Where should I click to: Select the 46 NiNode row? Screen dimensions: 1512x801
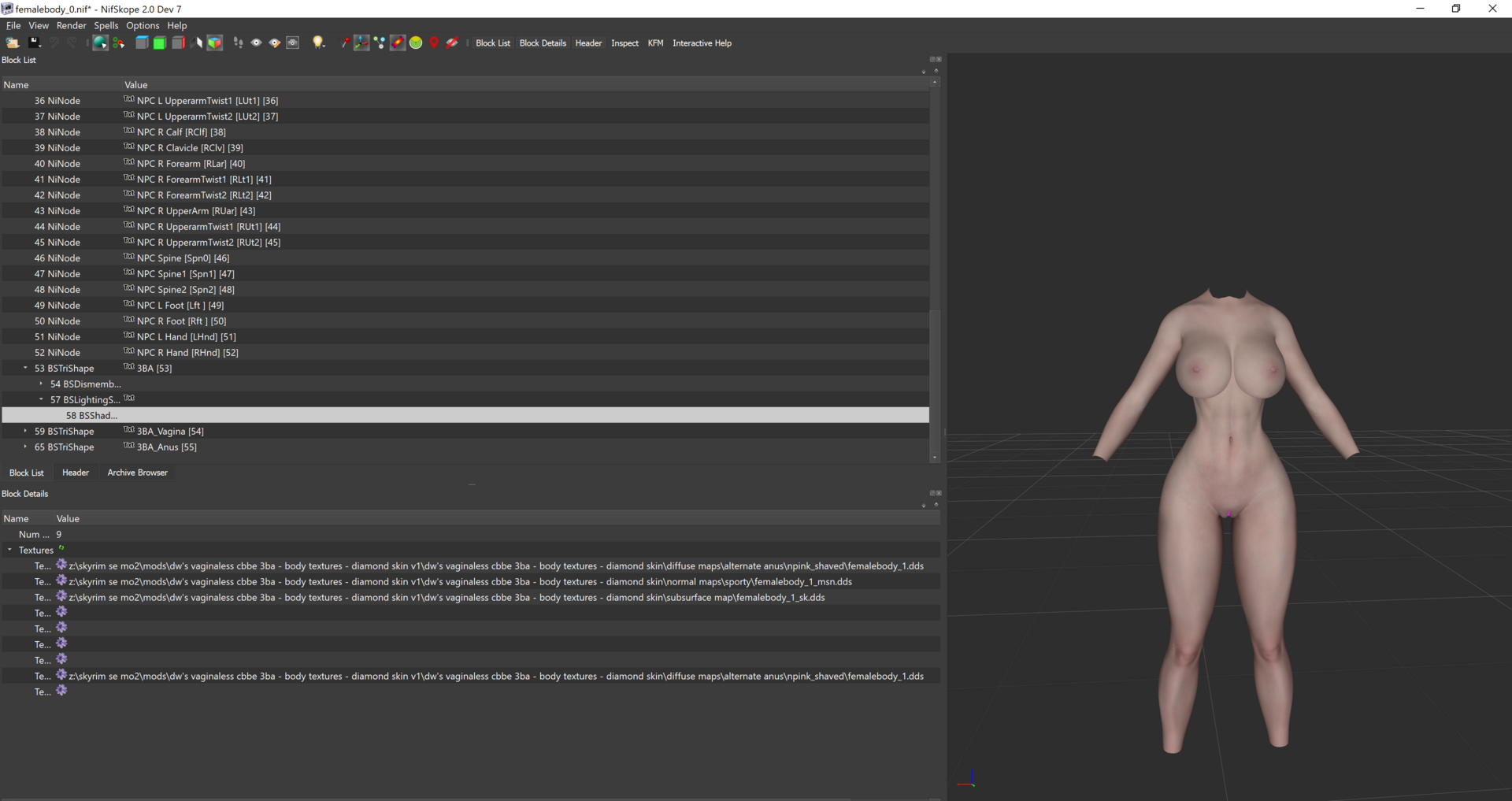[x=465, y=258]
